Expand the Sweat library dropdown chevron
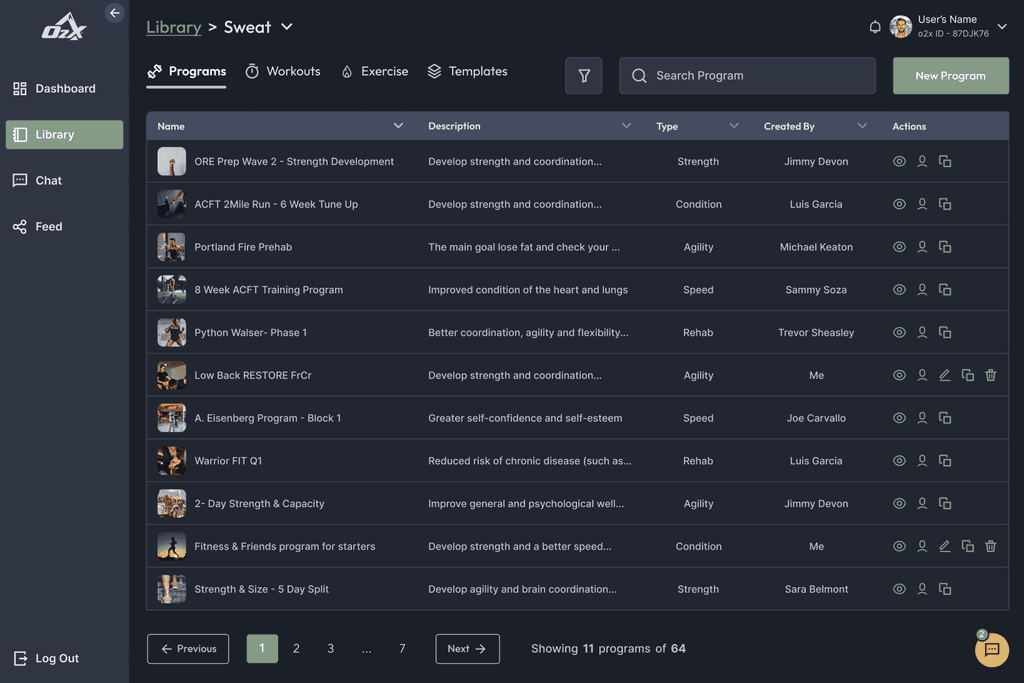This screenshot has width=1024, height=683. tap(287, 27)
